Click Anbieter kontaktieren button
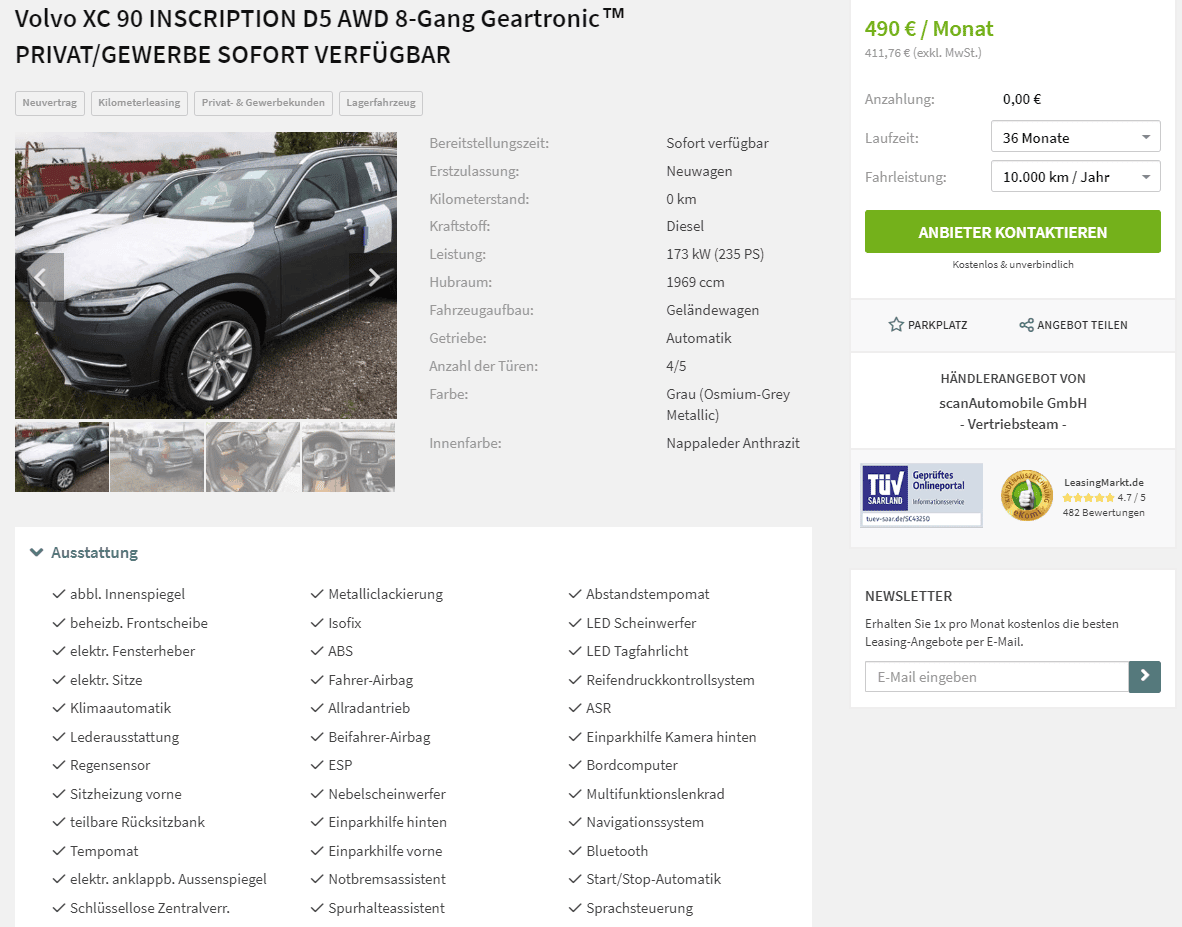The height and width of the screenshot is (927, 1182). 1012,232
